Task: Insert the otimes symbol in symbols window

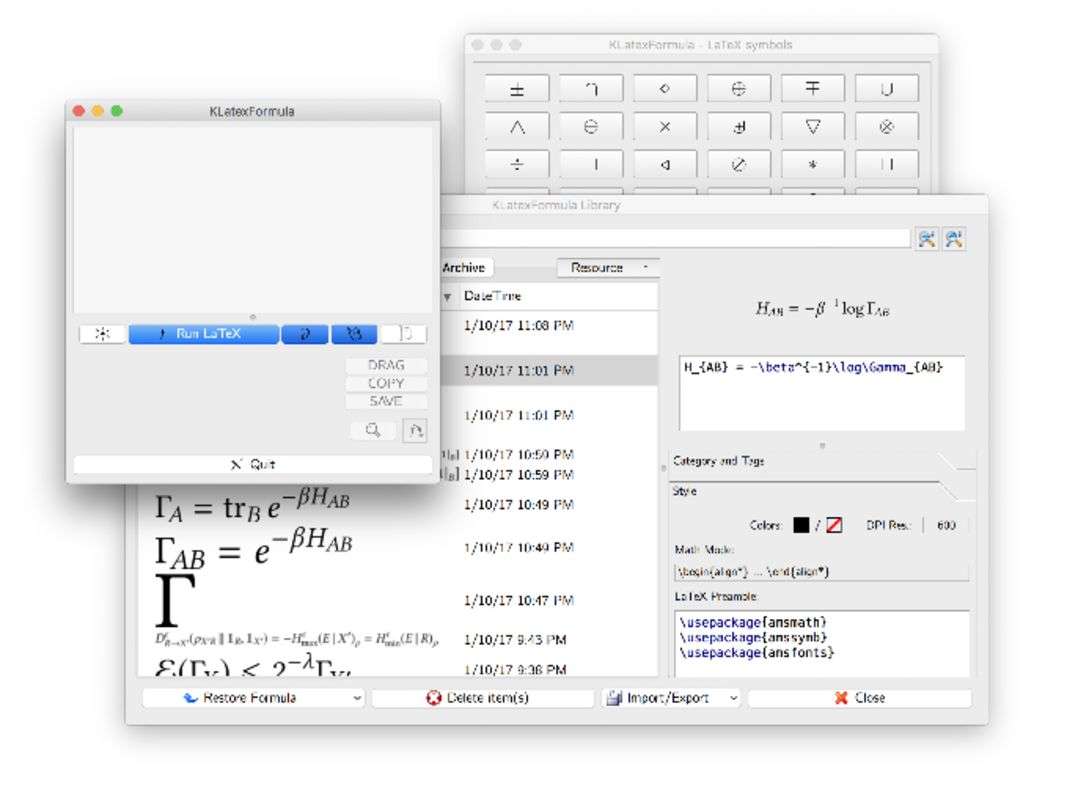Action: (887, 127)
